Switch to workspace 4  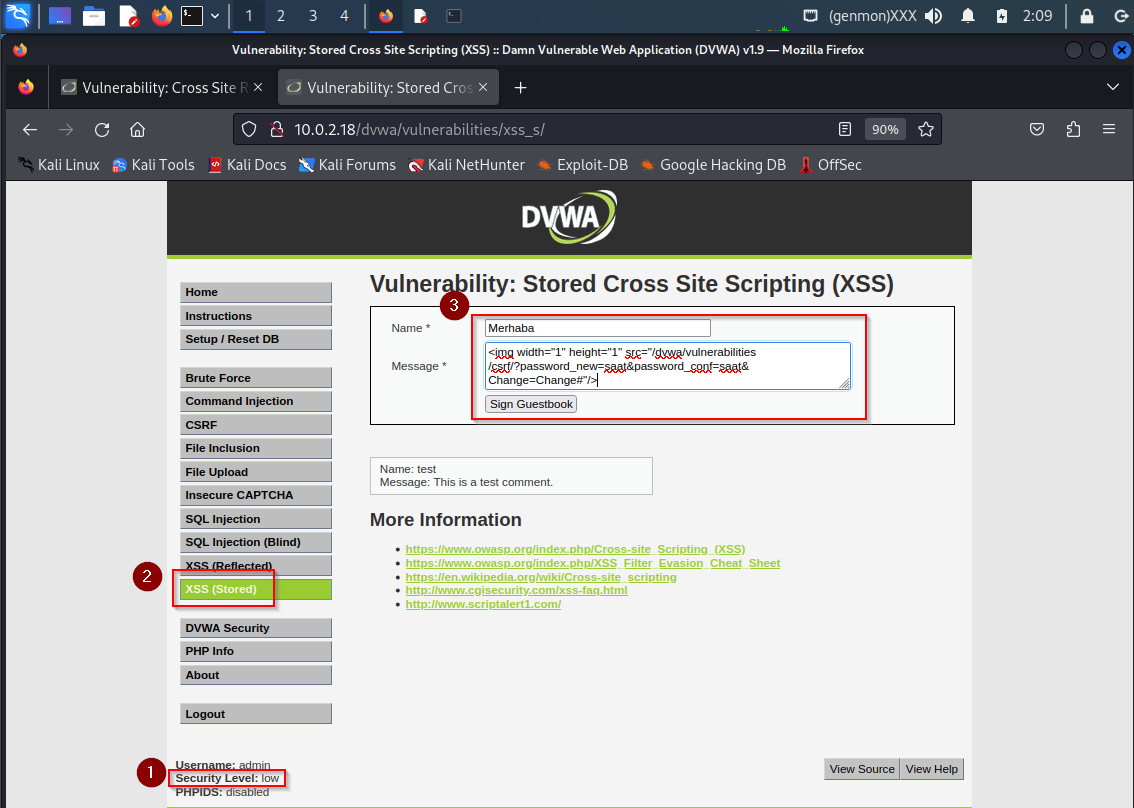344,15
